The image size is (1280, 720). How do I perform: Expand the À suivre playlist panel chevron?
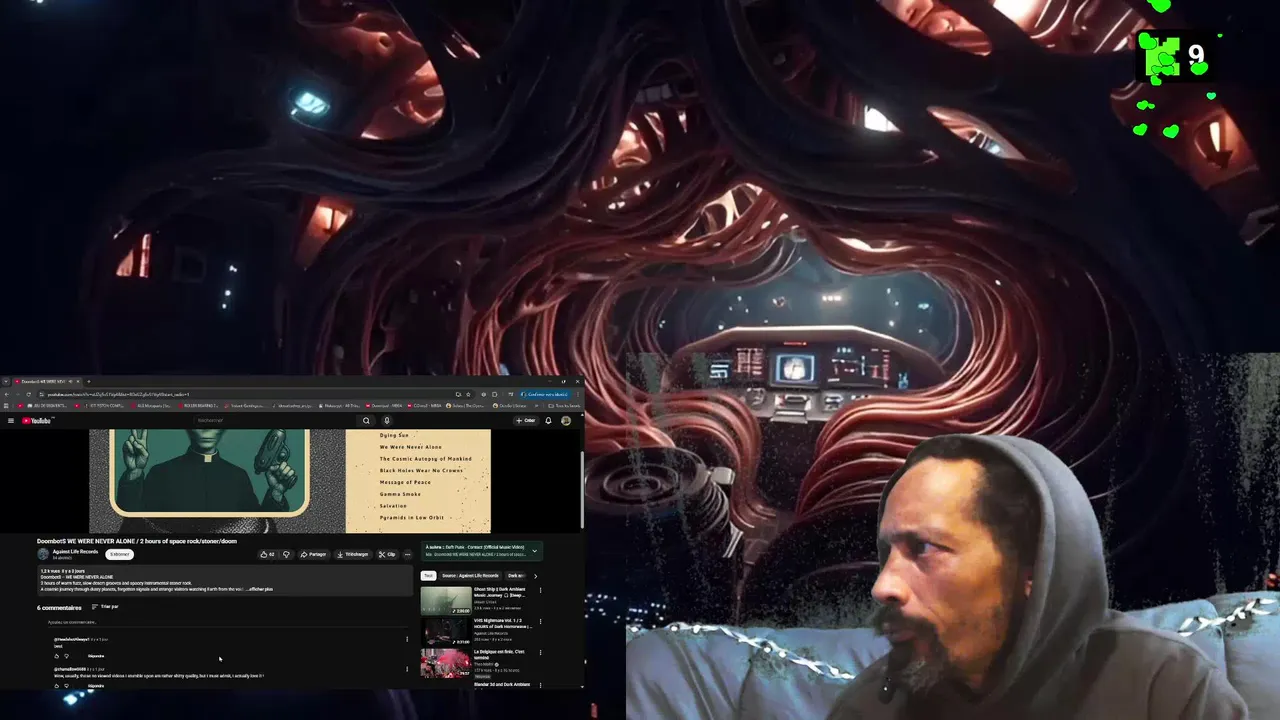point(535,550)
